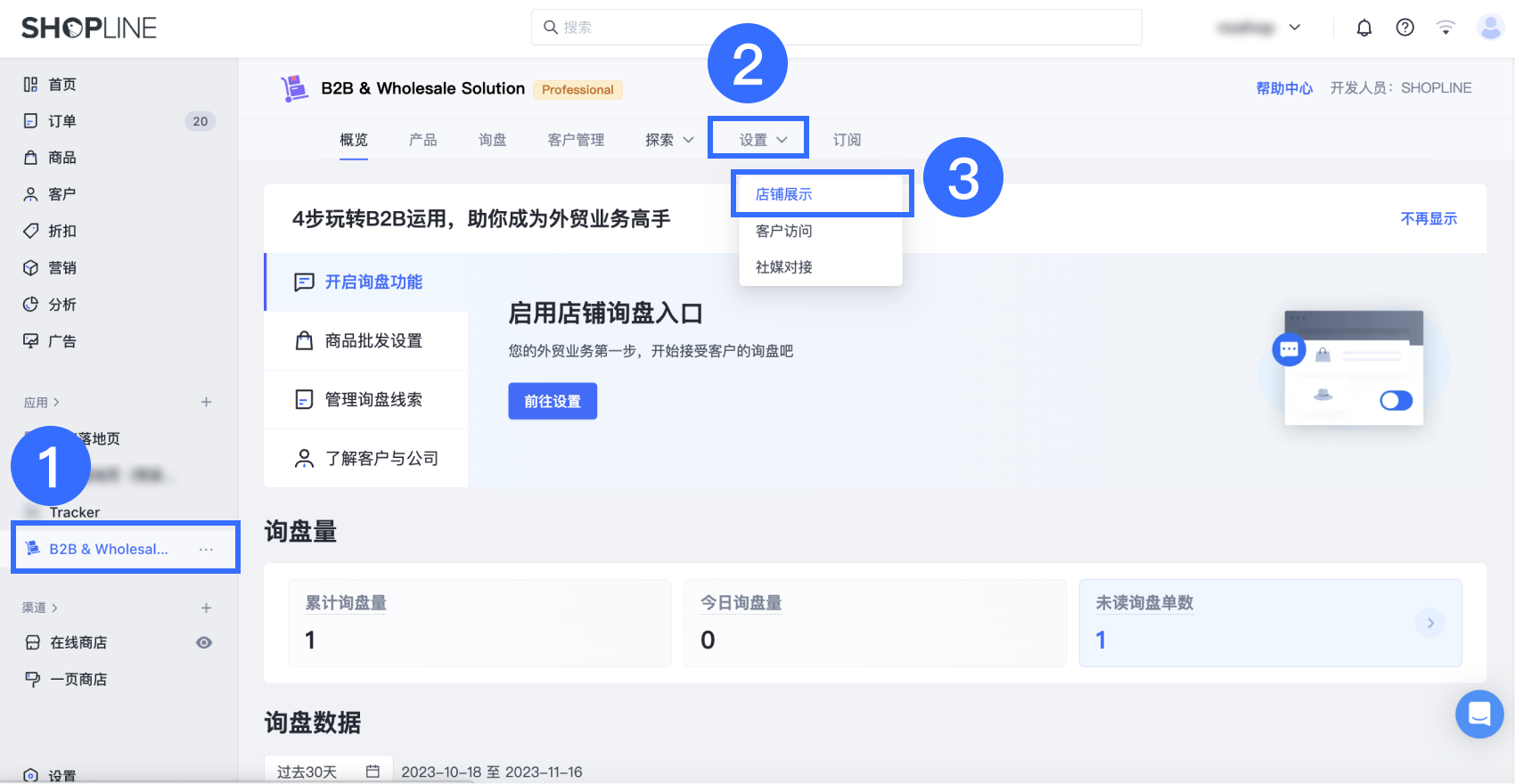The height and width of the screenshot is (784, 1515).
Task: Open 未读询盘单数 card arrow
Action: (x=1430, y=623)
